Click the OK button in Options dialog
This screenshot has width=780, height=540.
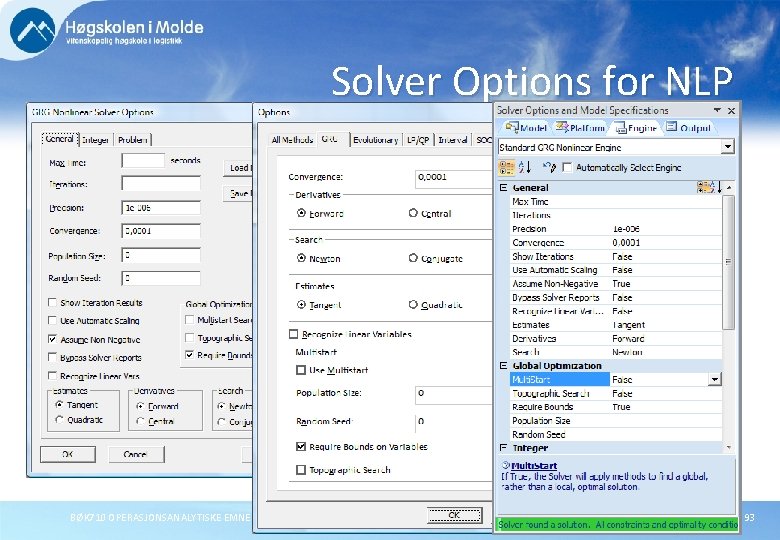454,515
